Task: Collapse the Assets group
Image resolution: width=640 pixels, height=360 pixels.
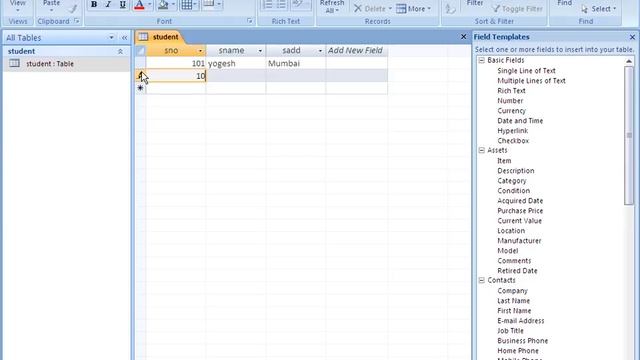Action: 482,151
